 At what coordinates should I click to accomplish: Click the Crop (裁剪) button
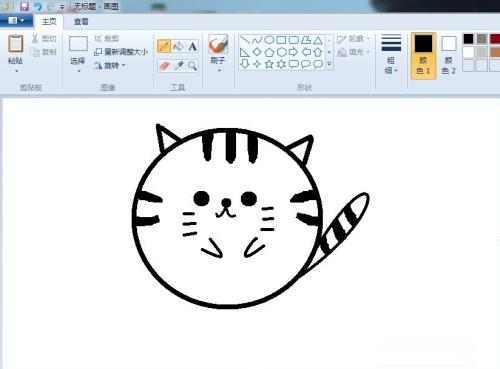click(106, 39)
